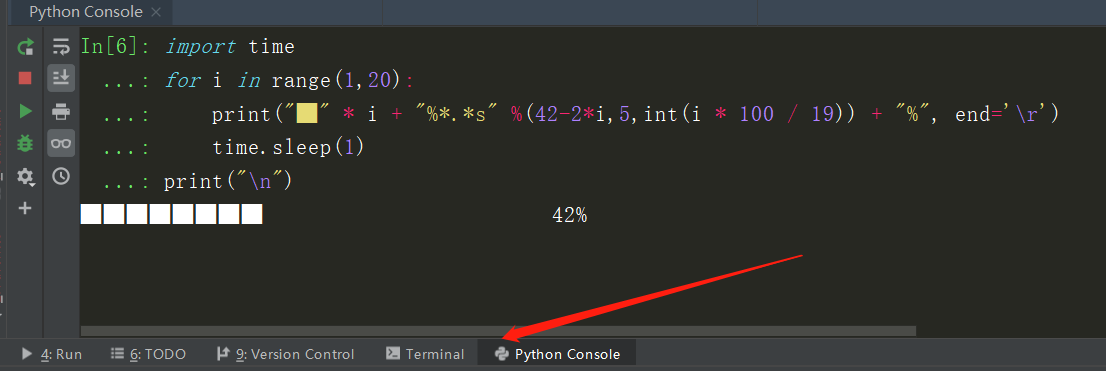This screenshot has width=1106, height=371.
Task: Browse console history clock icon
Action: pos(61,176)
